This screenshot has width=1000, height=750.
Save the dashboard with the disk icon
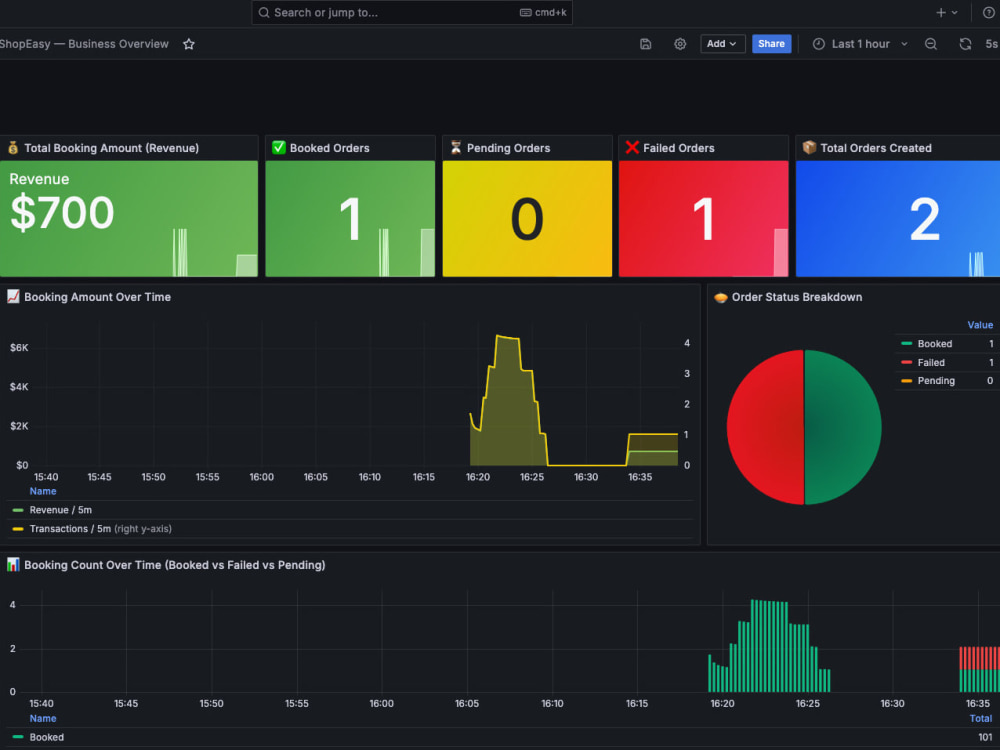tap(645, 44)
